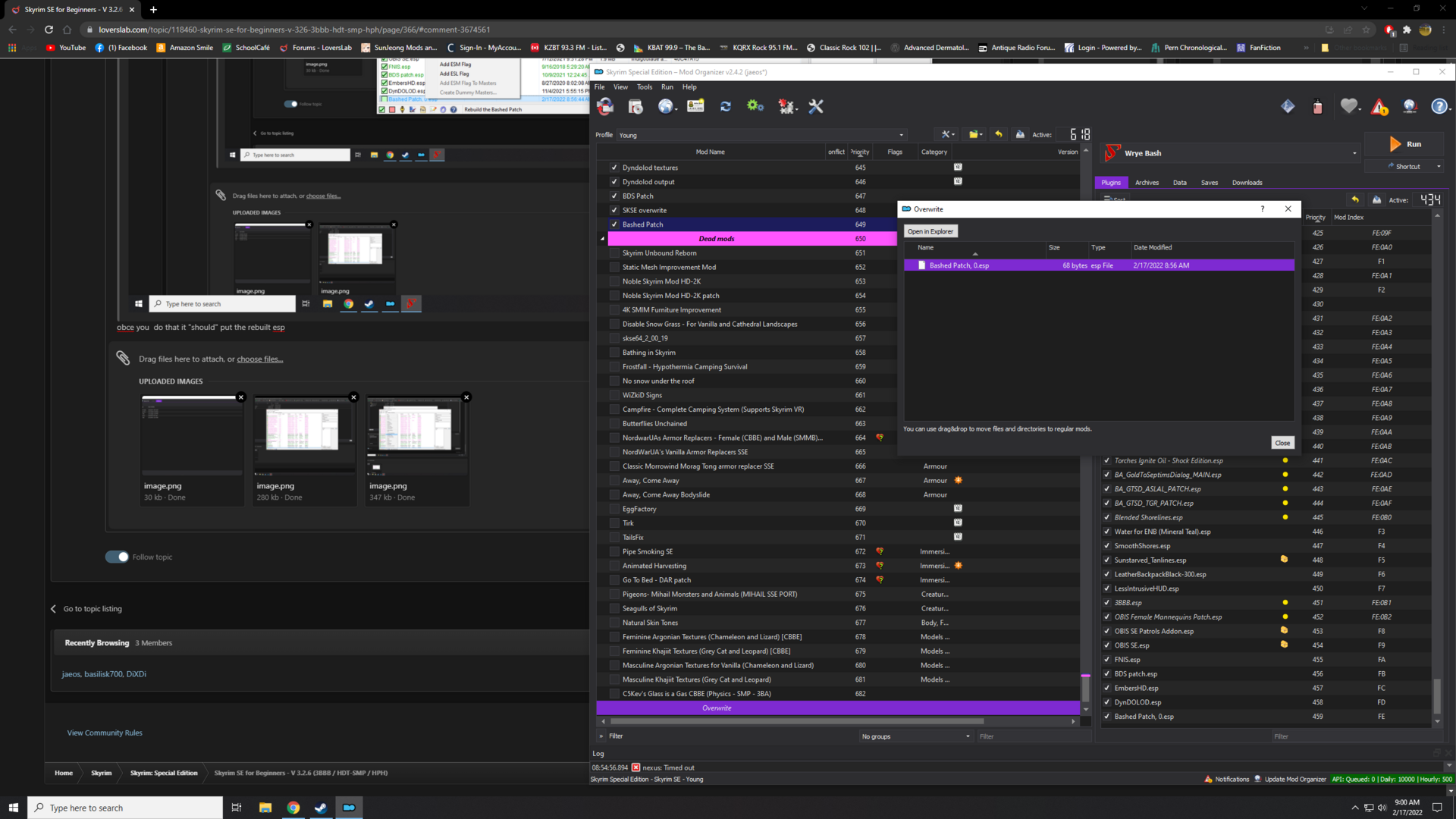Open the Profiles ID card icon

point(695,107)
